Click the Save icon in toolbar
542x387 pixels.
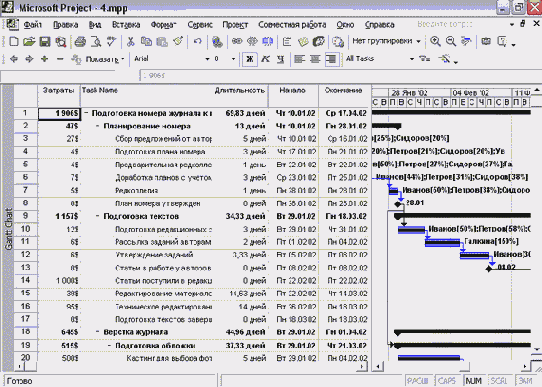click(x=45, y=42)
